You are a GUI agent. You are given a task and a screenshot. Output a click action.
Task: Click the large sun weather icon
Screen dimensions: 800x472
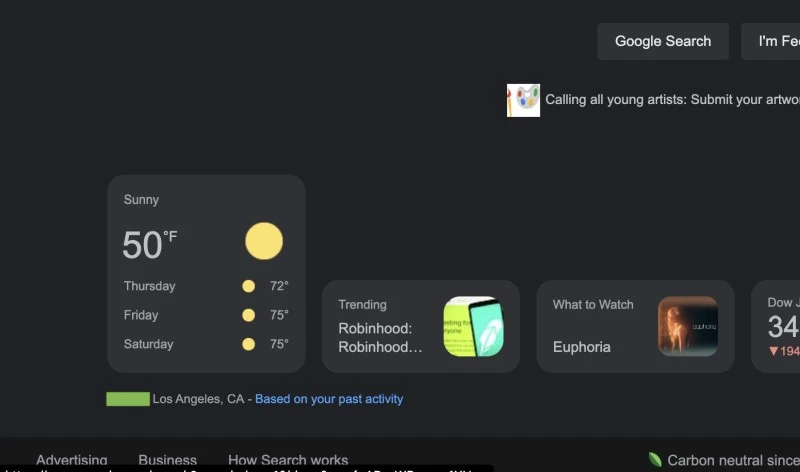coord(264,241)
